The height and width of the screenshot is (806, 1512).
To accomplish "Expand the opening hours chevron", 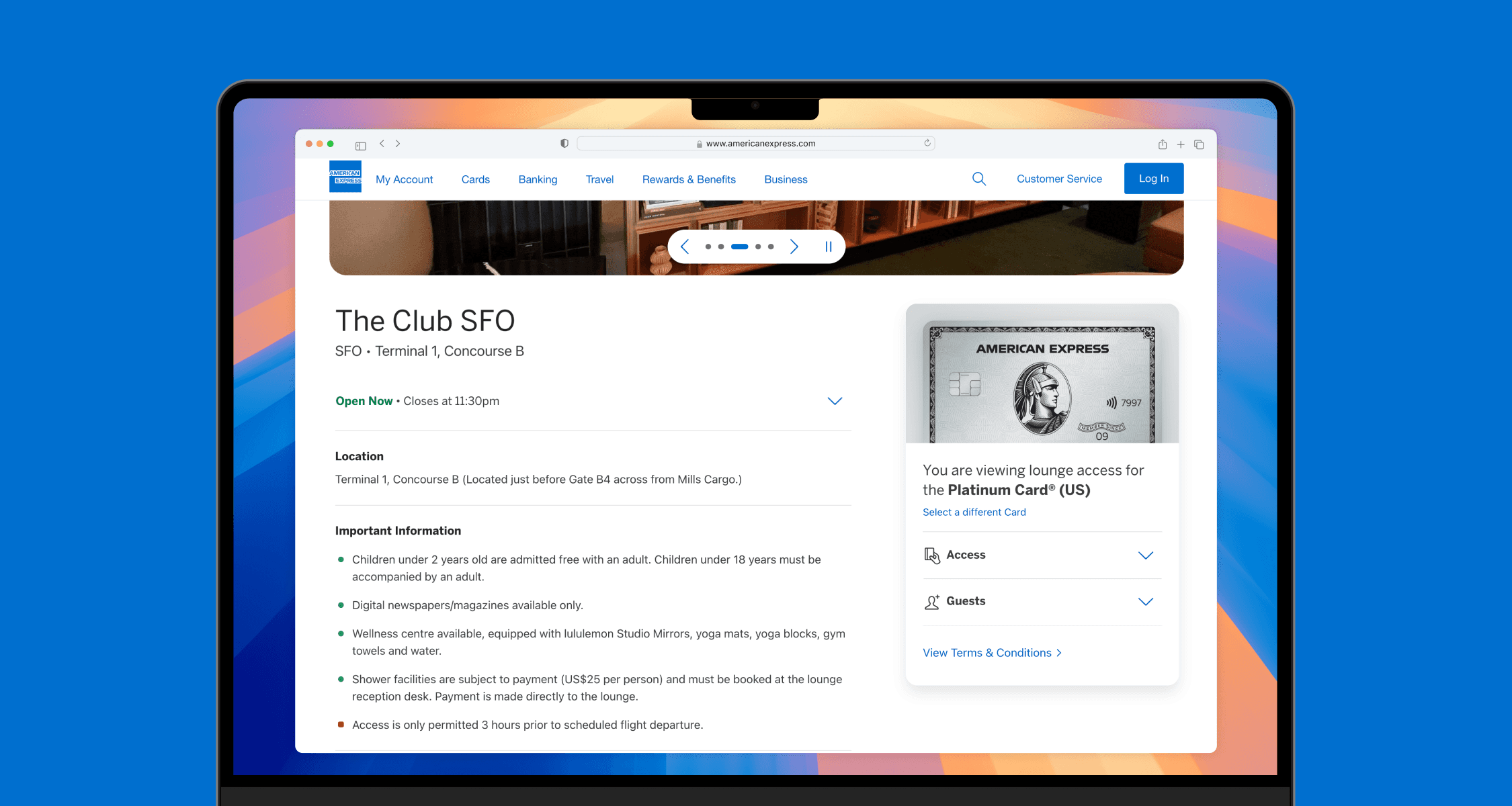I will (x=835, y=401).
